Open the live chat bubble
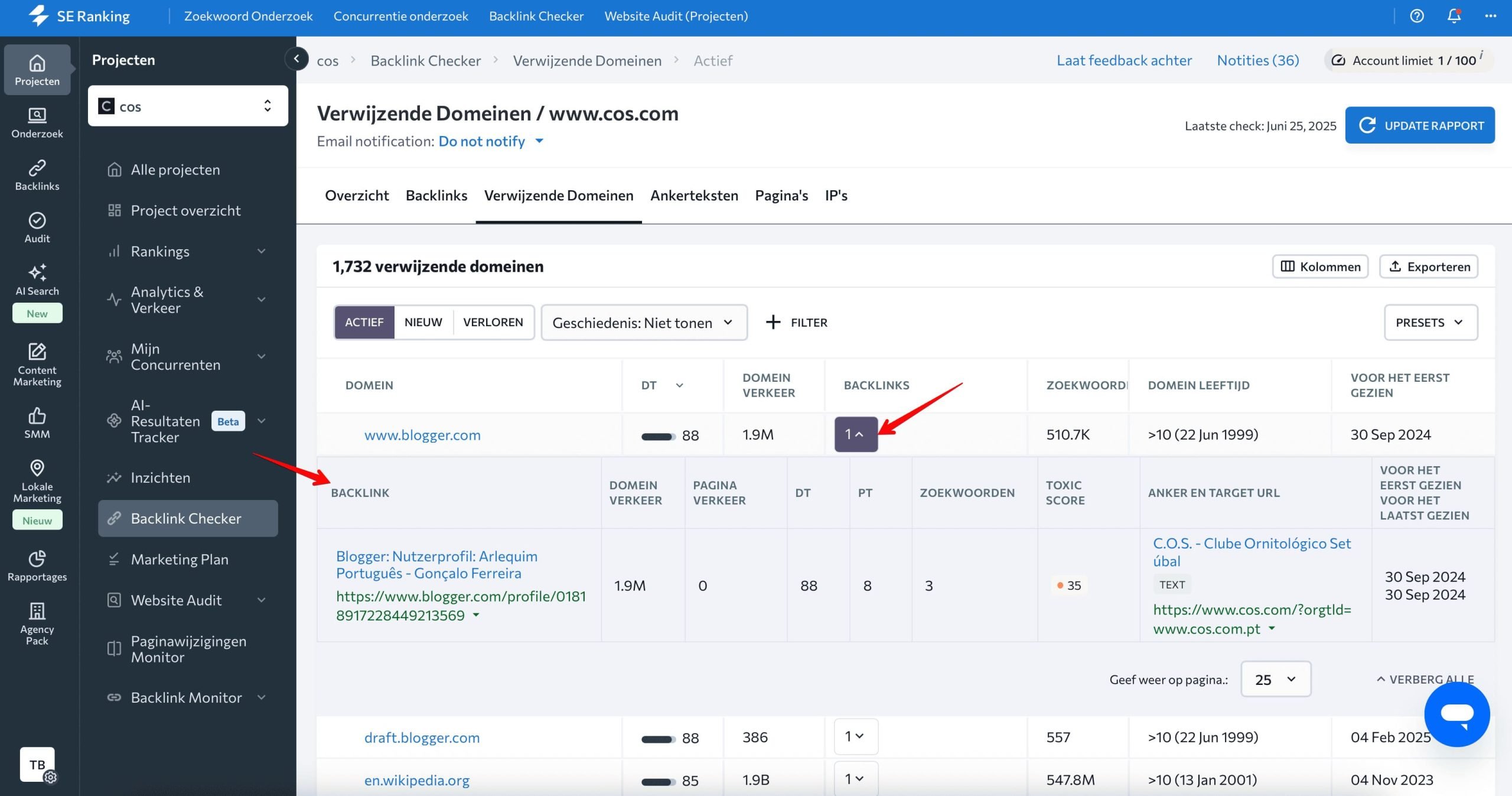Screen dimensions: 1512x796 pos(1457,714)
